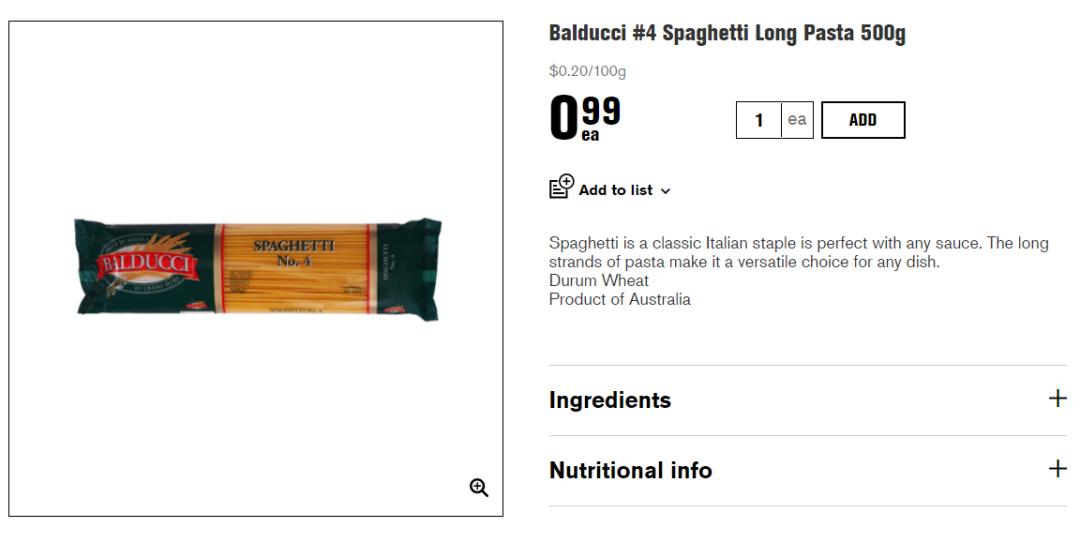This screenshot has height=543, width=1080.
Task: Click the 'ea' unit label beside quantity
Action: click(x=797, y=120)
